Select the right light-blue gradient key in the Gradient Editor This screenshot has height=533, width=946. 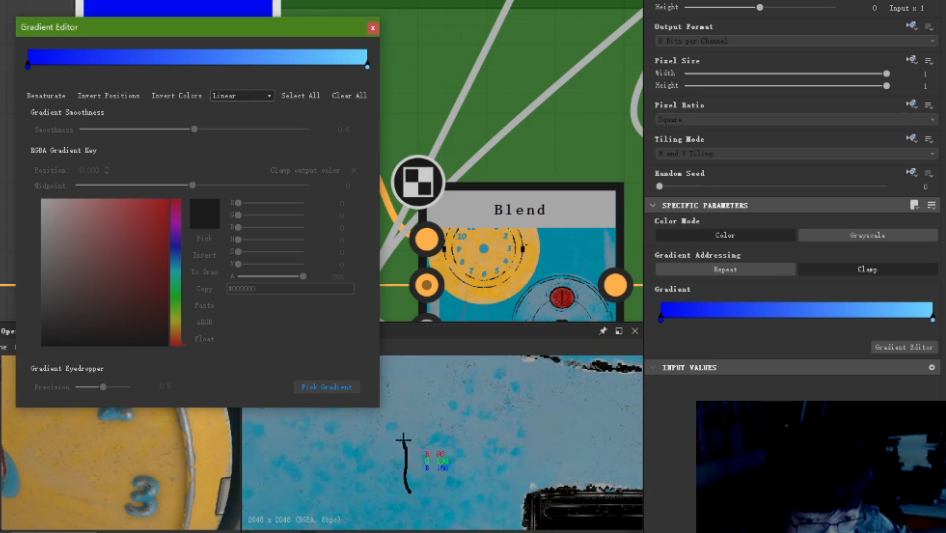coord(367,66)
